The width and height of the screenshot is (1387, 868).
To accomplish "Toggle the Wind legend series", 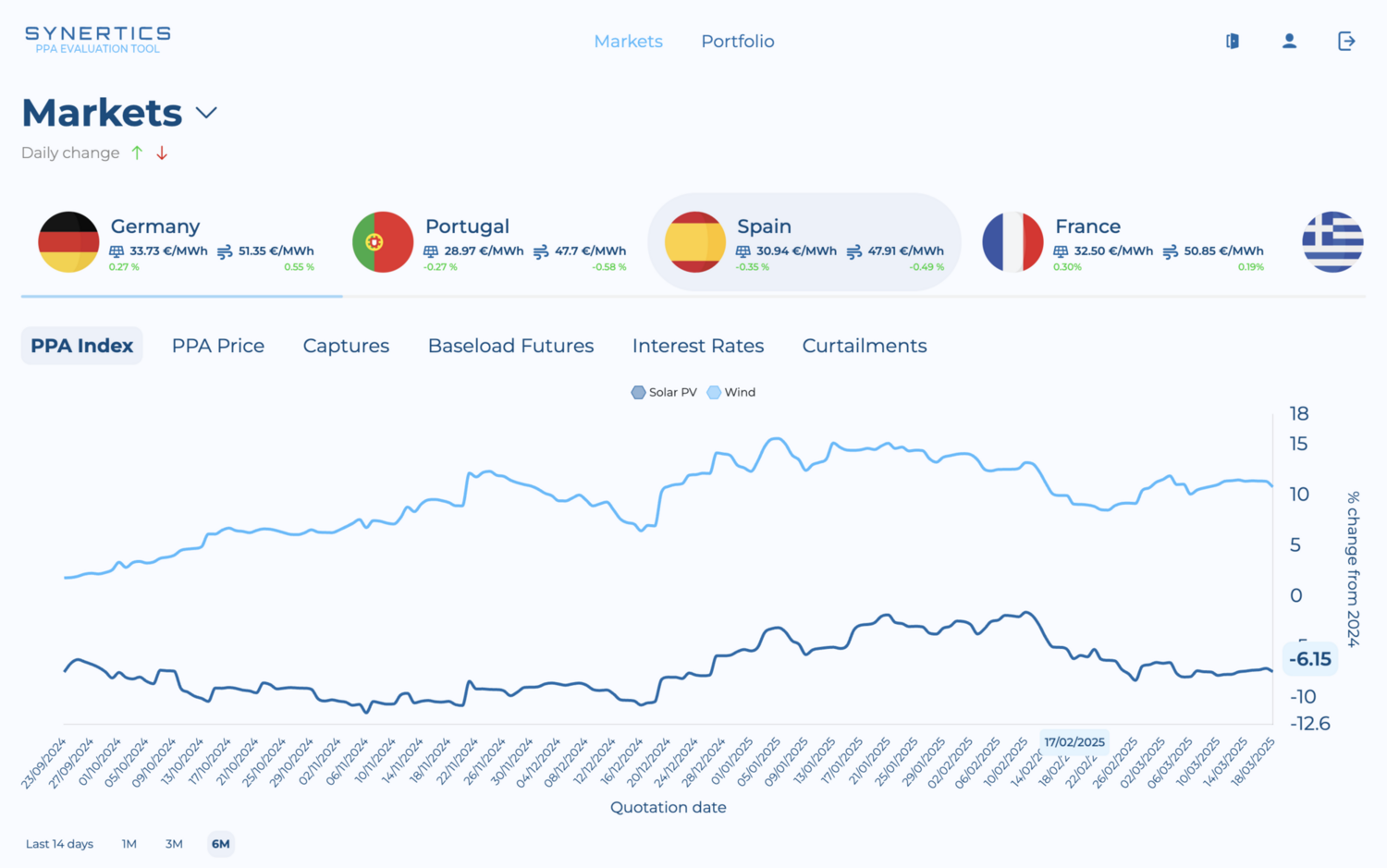I will pyautogui.click(x=731, y=392).
